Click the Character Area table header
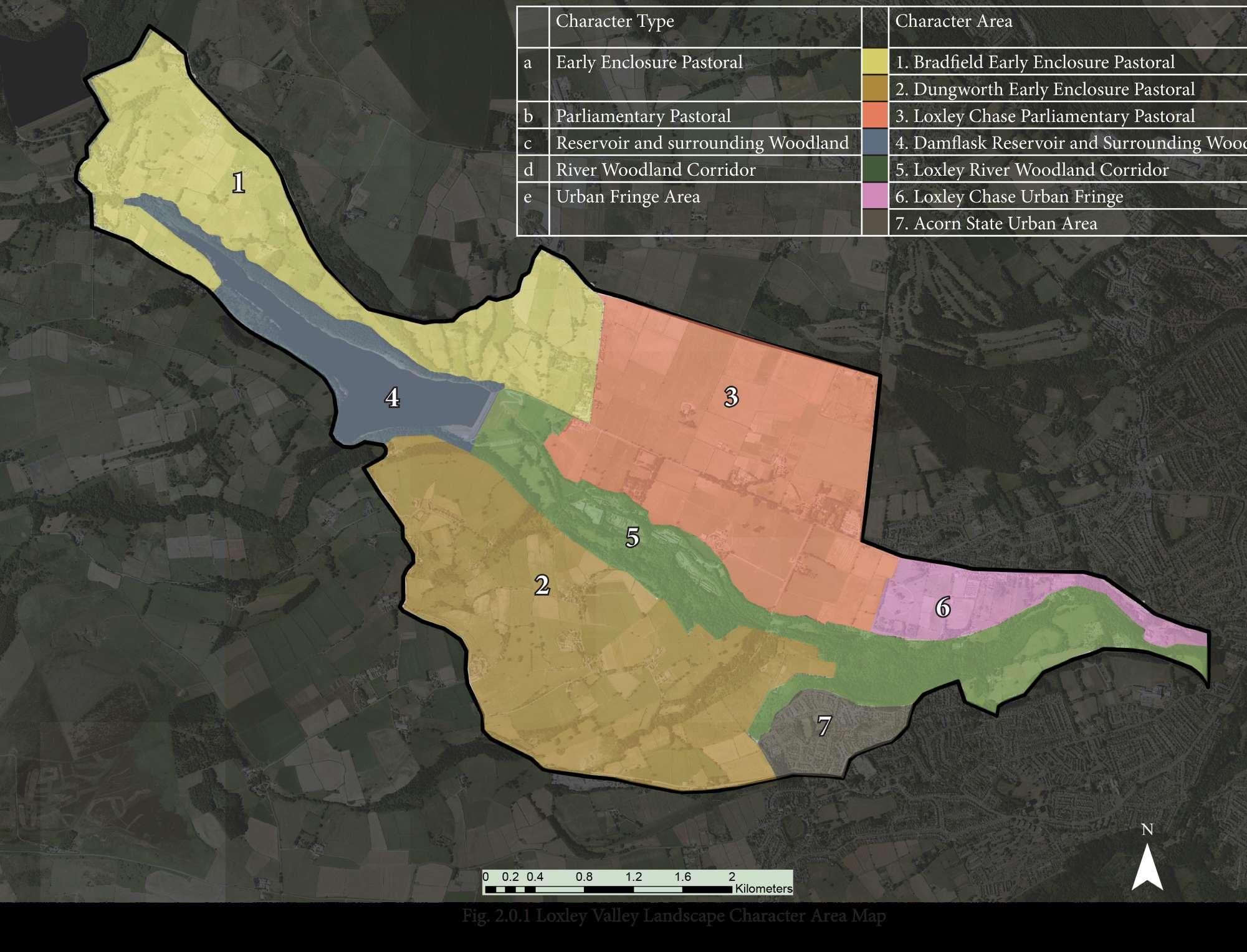The height and width of the screenshot is (952, 1247). pos(953,21)
